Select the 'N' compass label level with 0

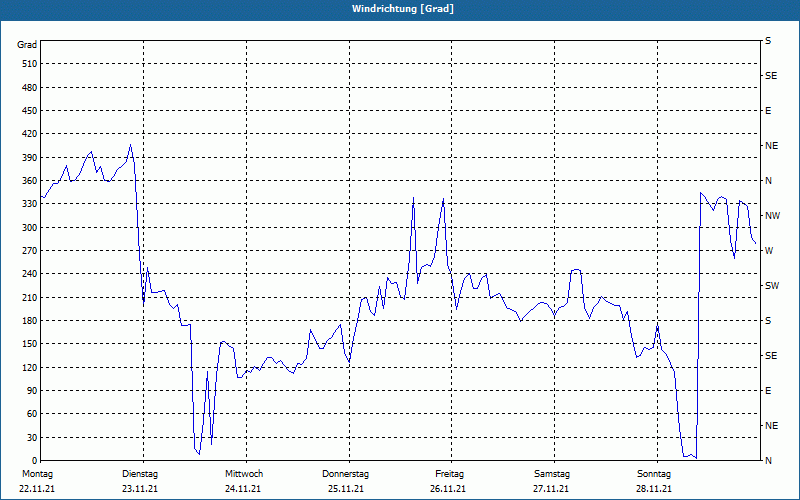(768, 461)
